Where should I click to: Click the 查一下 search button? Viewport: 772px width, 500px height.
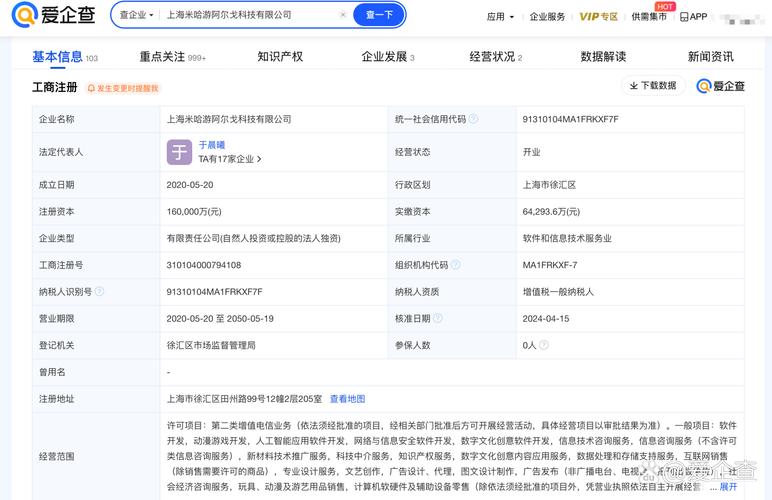tap(379, 15)
